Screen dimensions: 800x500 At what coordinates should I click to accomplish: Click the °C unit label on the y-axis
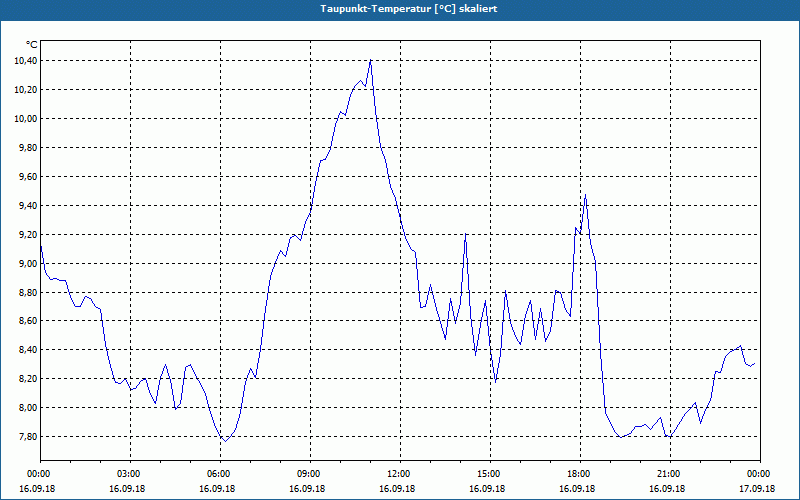[x=32, y=45]
